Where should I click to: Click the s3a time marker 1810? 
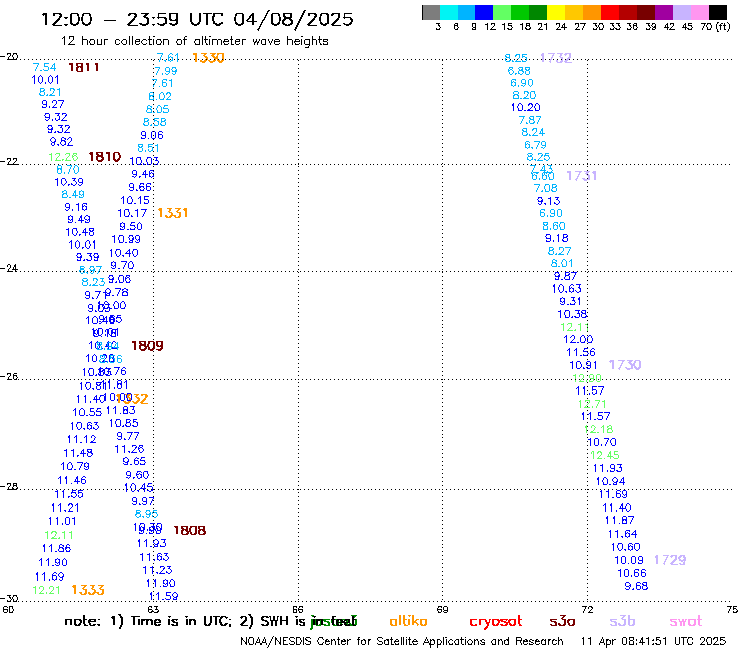[x=105, y=157]
